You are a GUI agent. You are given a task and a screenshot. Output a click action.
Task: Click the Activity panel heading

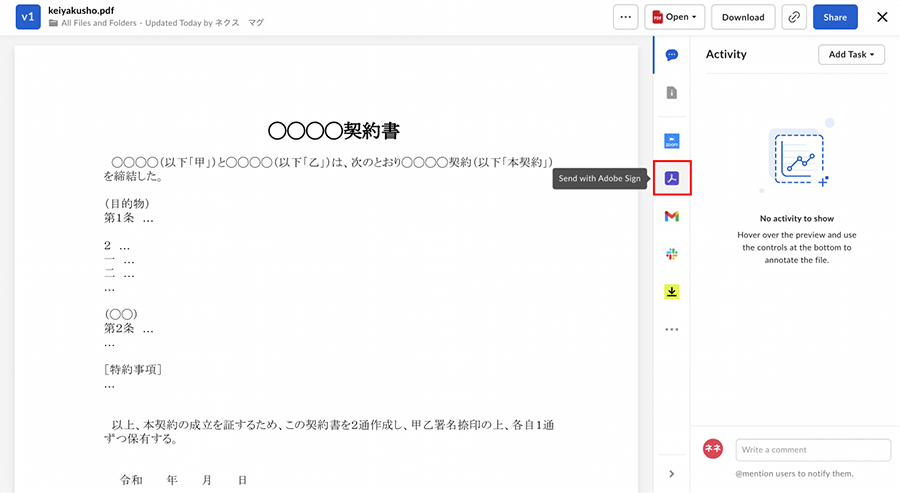coord(726,55)
